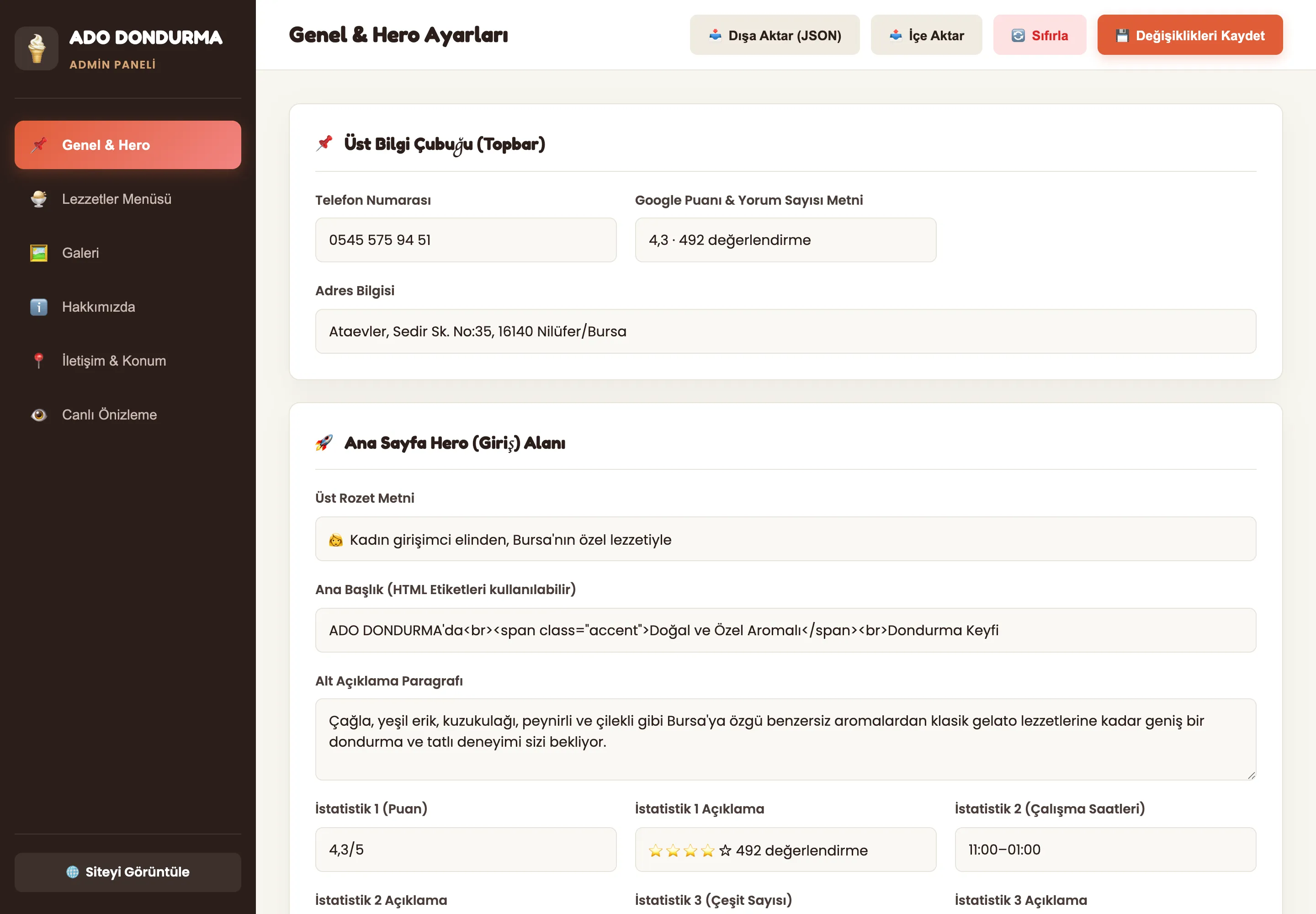
Task: Click the info icon beside Hakkımızda
Action: [39, 307]
